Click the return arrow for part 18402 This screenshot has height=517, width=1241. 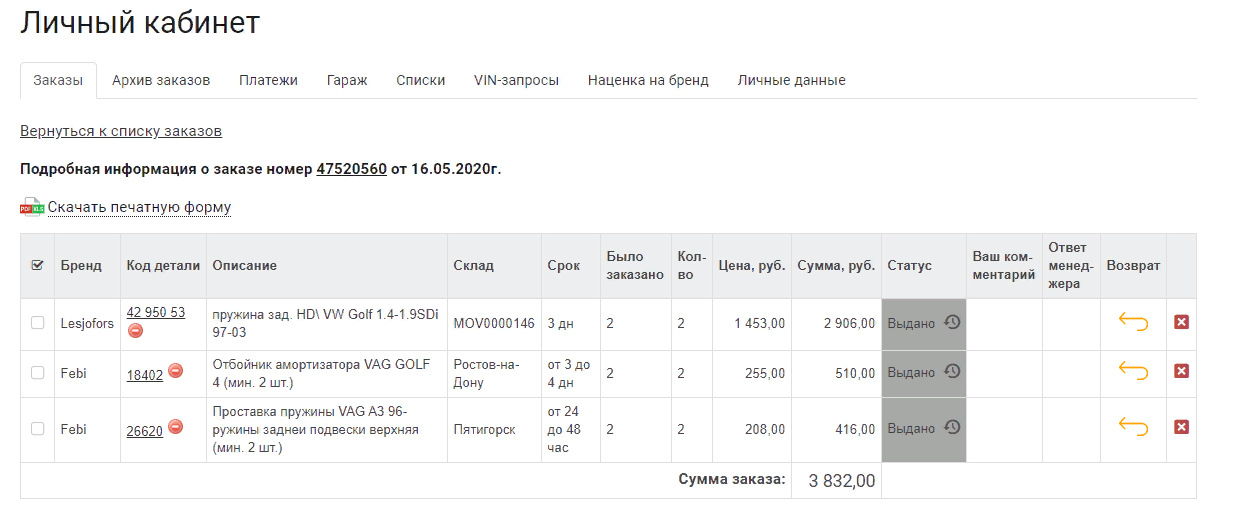pos(1133,371)
